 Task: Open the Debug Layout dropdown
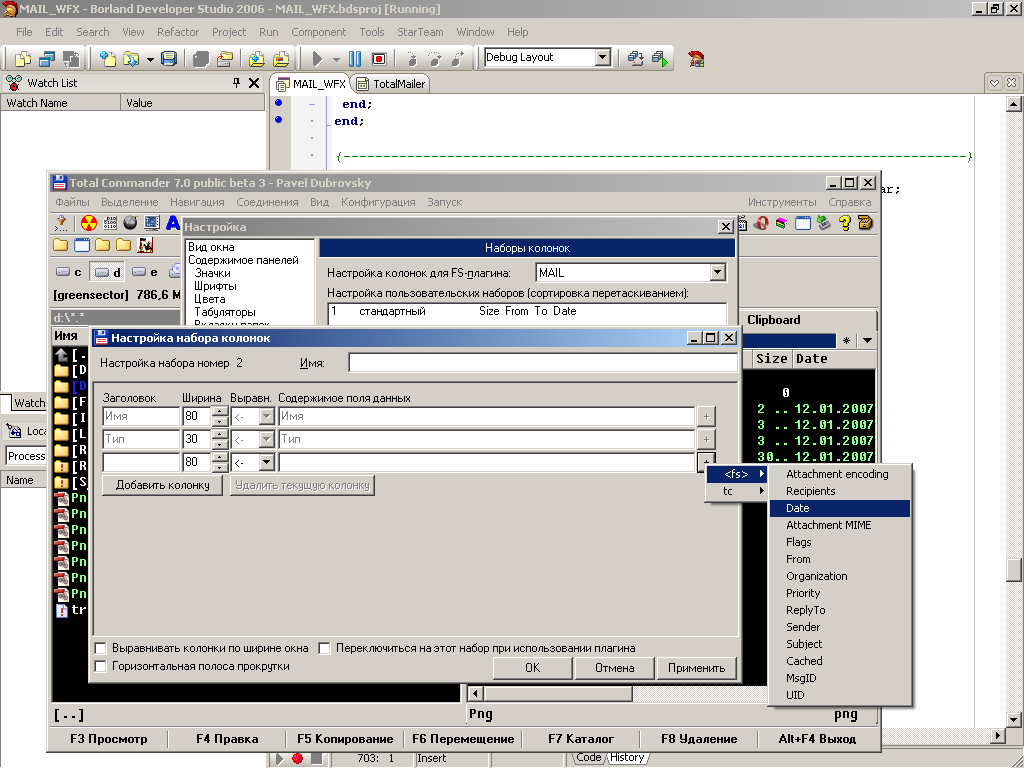click(603, 57)
